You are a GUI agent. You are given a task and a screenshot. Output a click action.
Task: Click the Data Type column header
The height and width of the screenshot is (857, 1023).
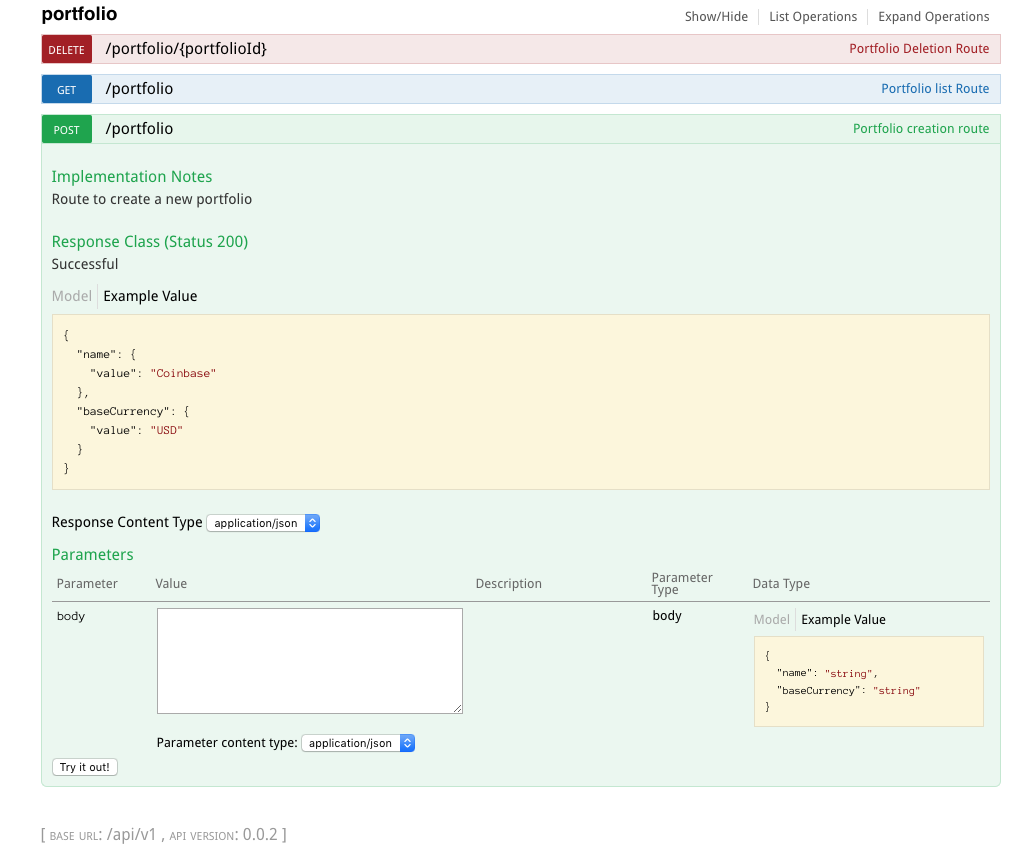coord(781,584)
